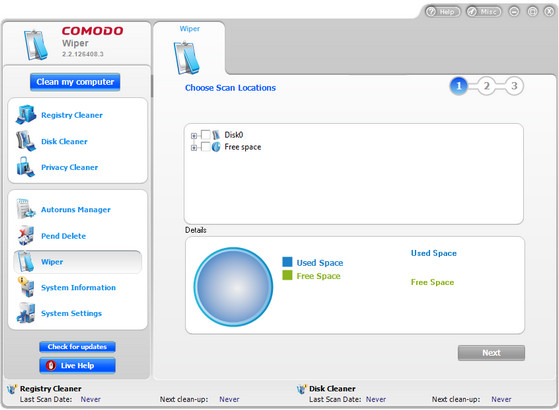Click the Next button
Image resolution: width=559 pixels, height=410 pixels.
(x=491, y=353)
